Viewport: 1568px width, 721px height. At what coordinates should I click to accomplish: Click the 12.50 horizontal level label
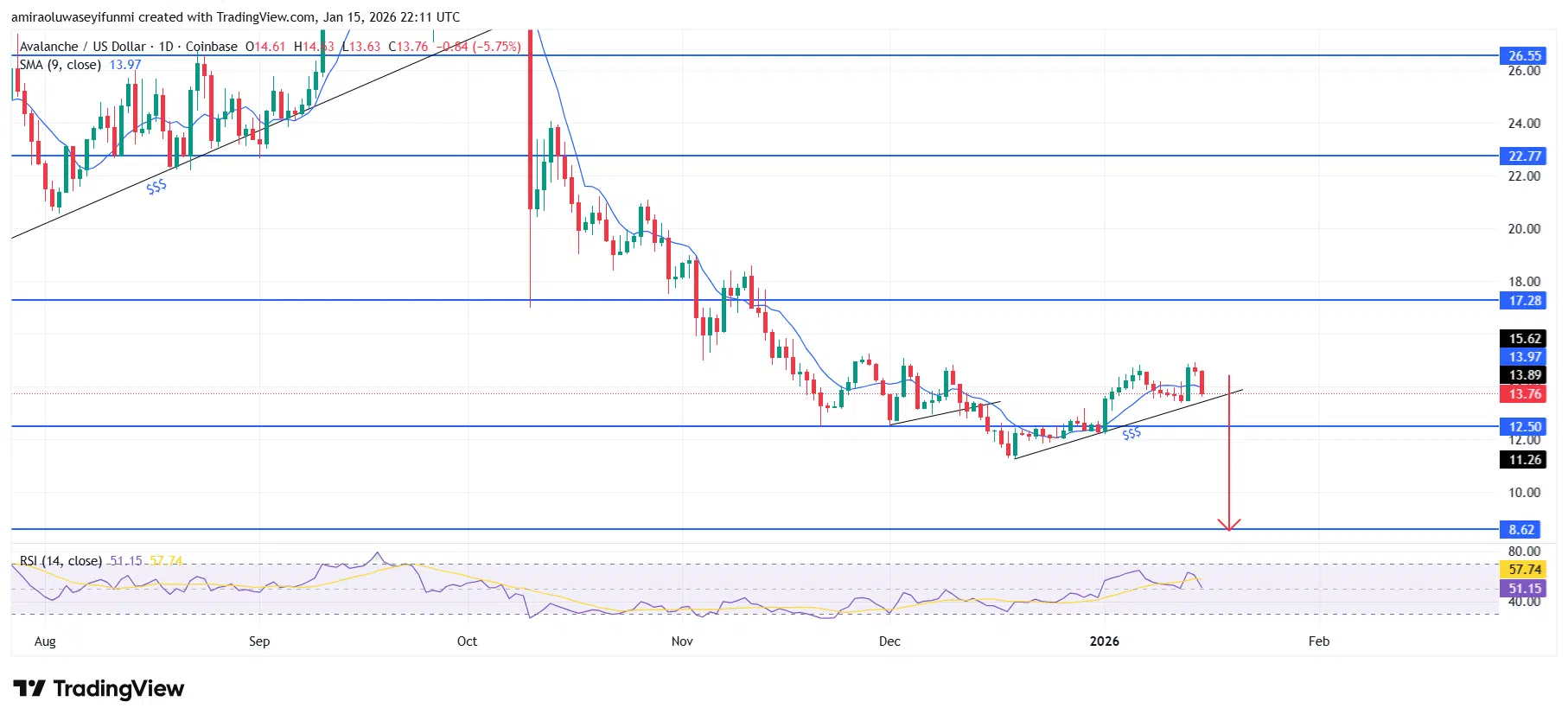1523,427
